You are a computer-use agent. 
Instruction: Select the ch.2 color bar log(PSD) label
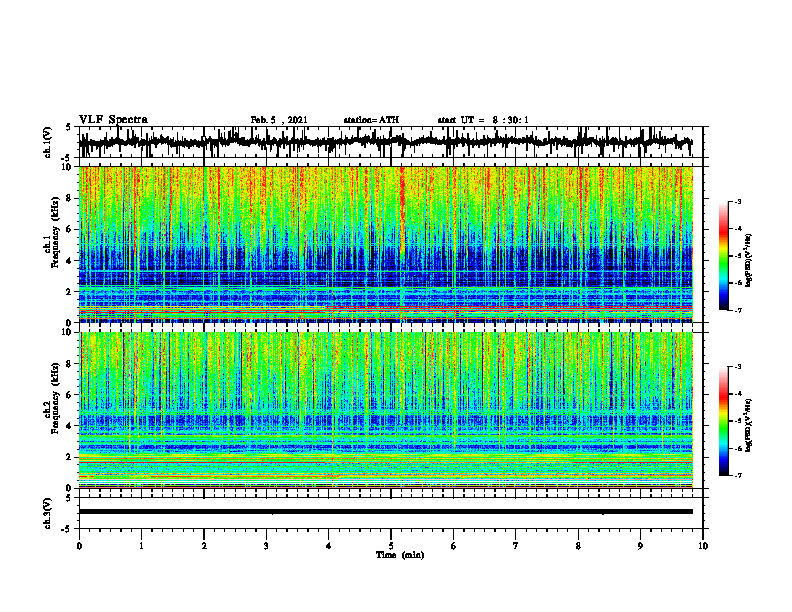click(x=749, y=425)
